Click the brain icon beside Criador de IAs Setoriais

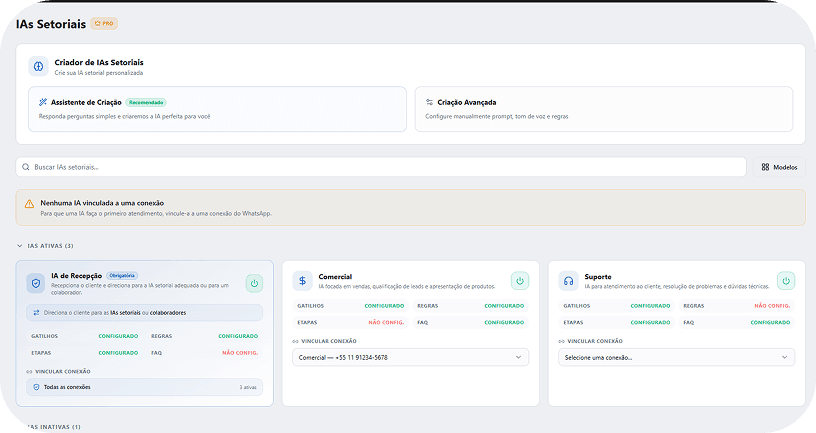click(38, 67)
